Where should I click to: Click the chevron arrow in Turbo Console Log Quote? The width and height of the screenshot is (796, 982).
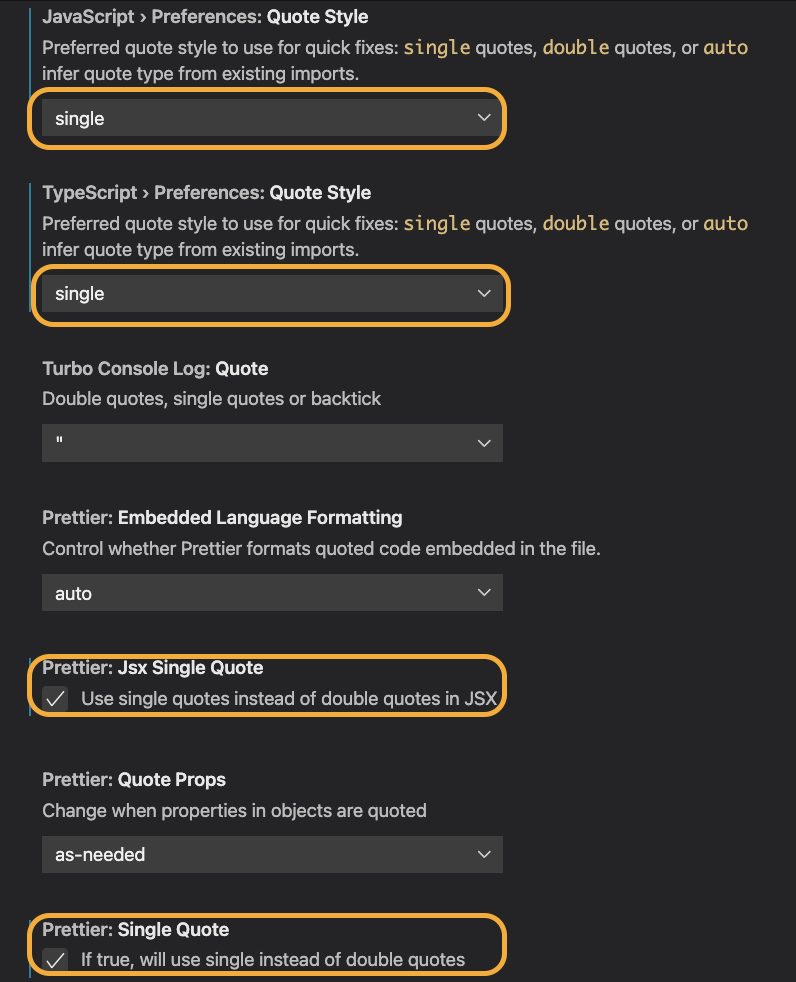point(484,443)
